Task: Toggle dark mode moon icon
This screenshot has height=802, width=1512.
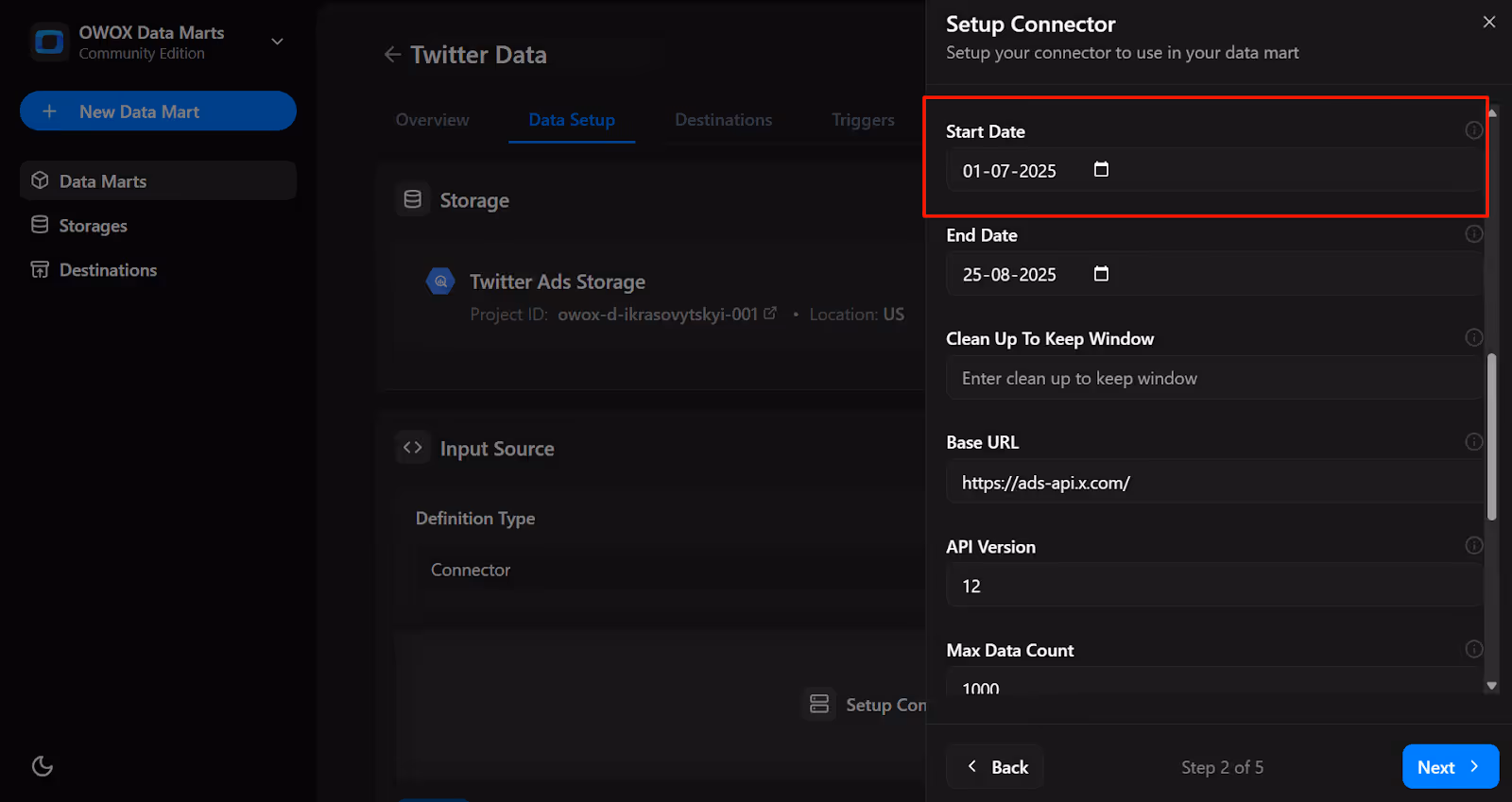Action: pyautogui.click(x=43, y=766)
